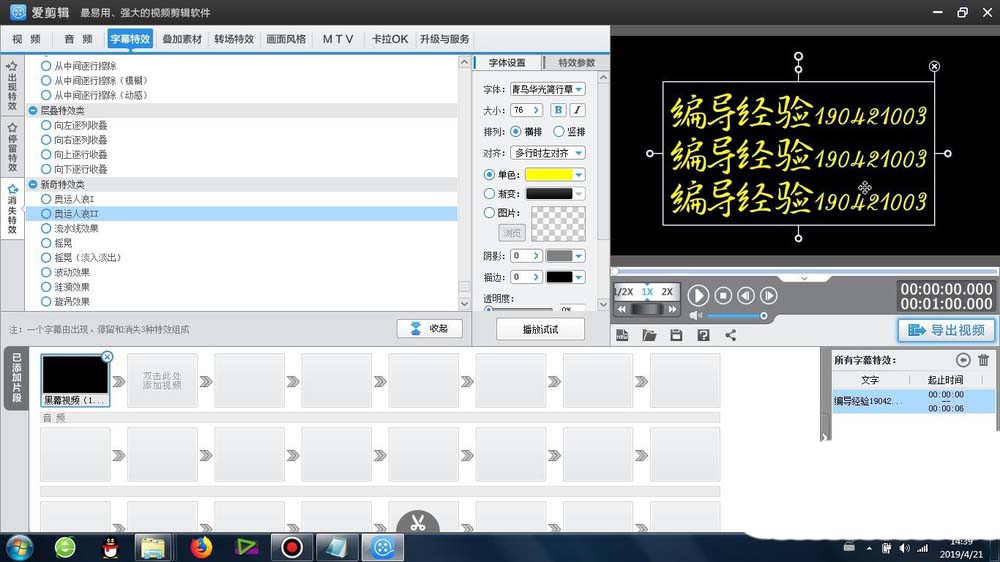Click 双击此处添加视频 placeholder slot

pyautogui.click(x=162, y=381)
